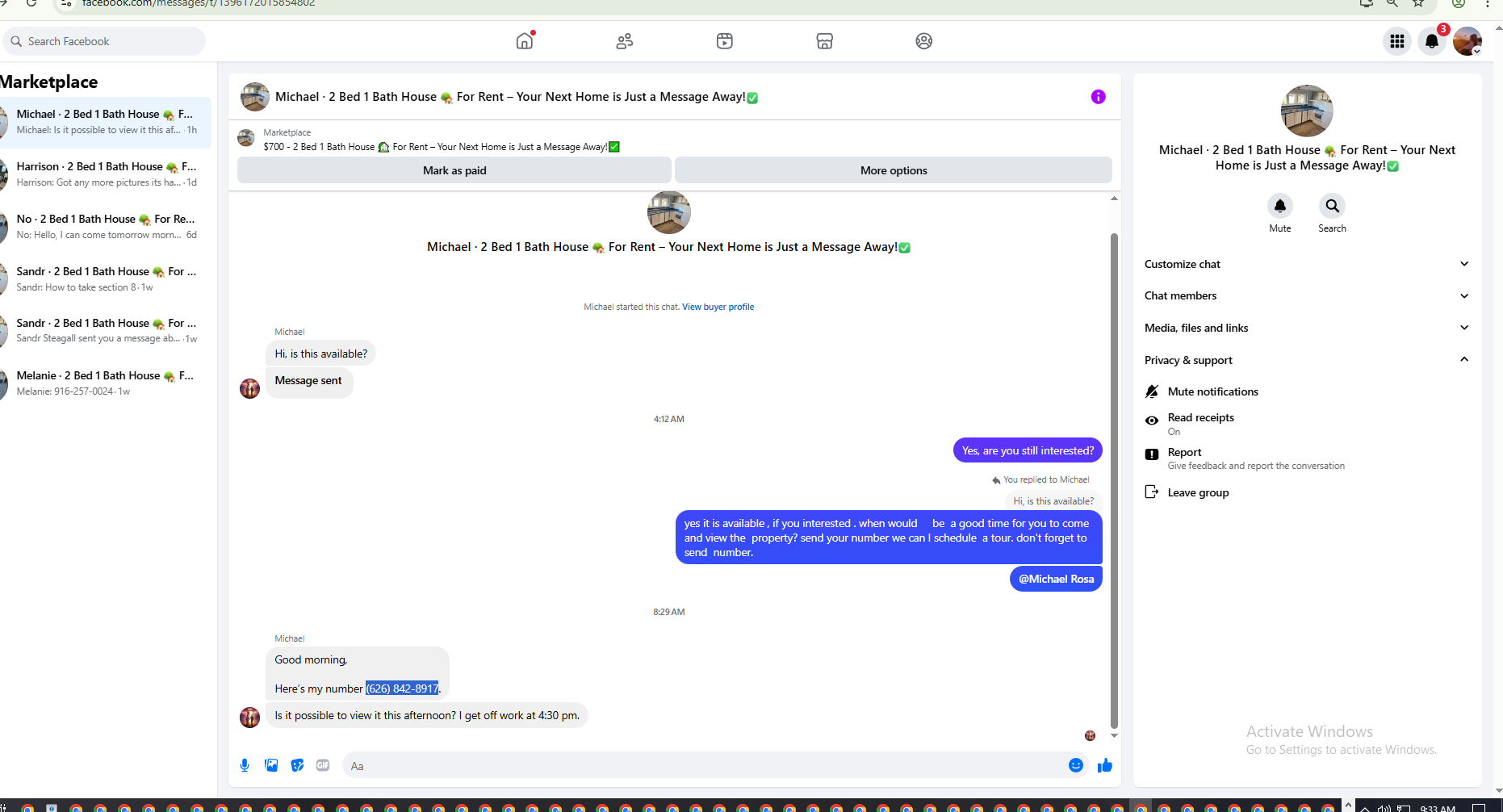Click the $700 Marketplace listing link

click(x=442, y=147)
